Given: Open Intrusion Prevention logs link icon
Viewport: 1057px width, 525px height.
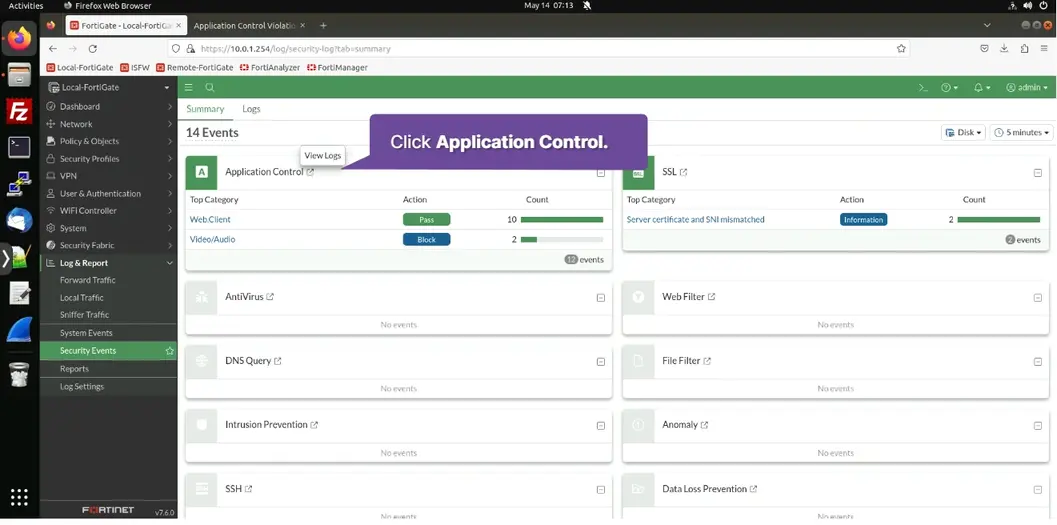Looking at the screenshot, I should click(x=314, y=425).
